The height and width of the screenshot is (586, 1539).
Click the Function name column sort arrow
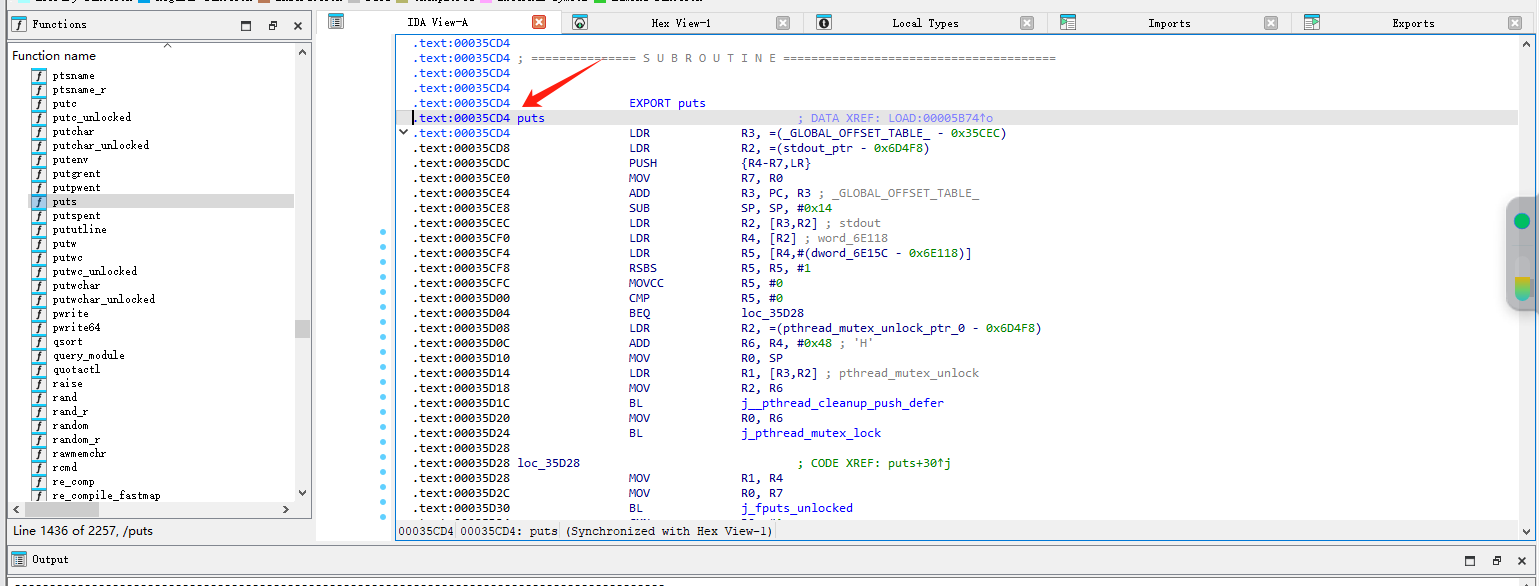166,46
